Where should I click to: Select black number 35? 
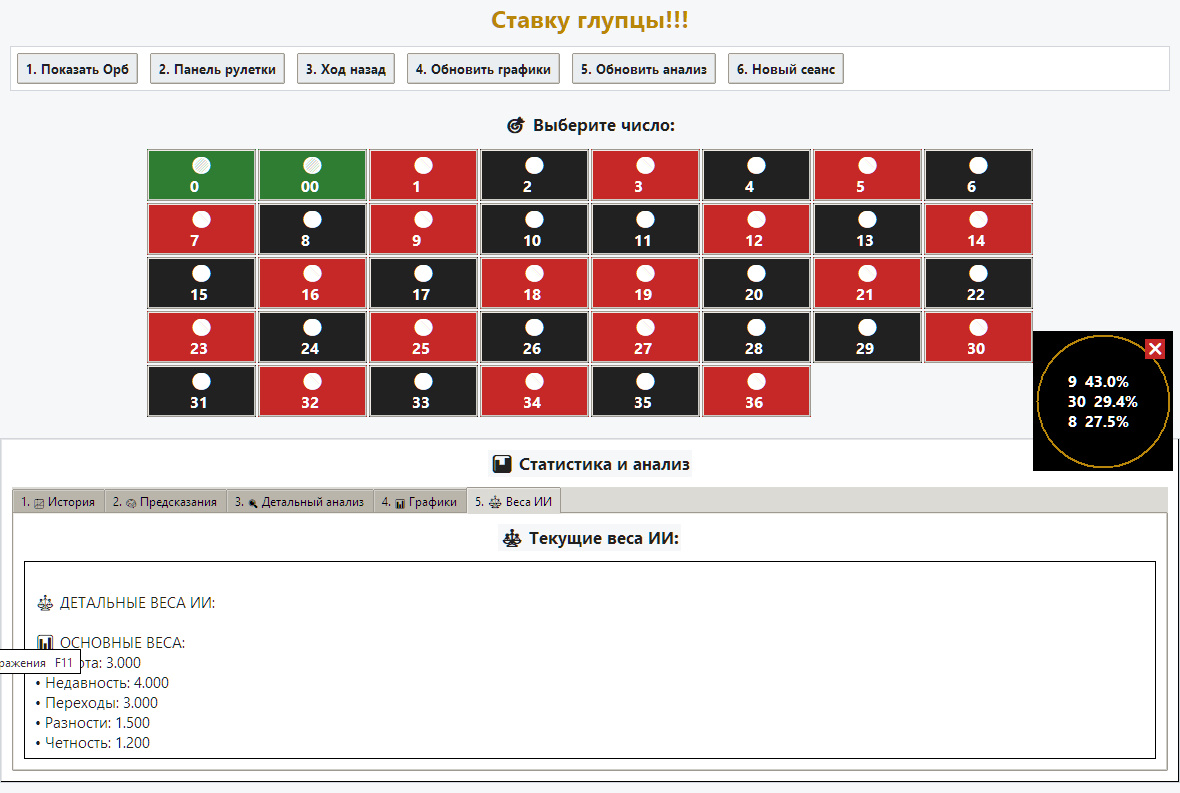(645, 391)
